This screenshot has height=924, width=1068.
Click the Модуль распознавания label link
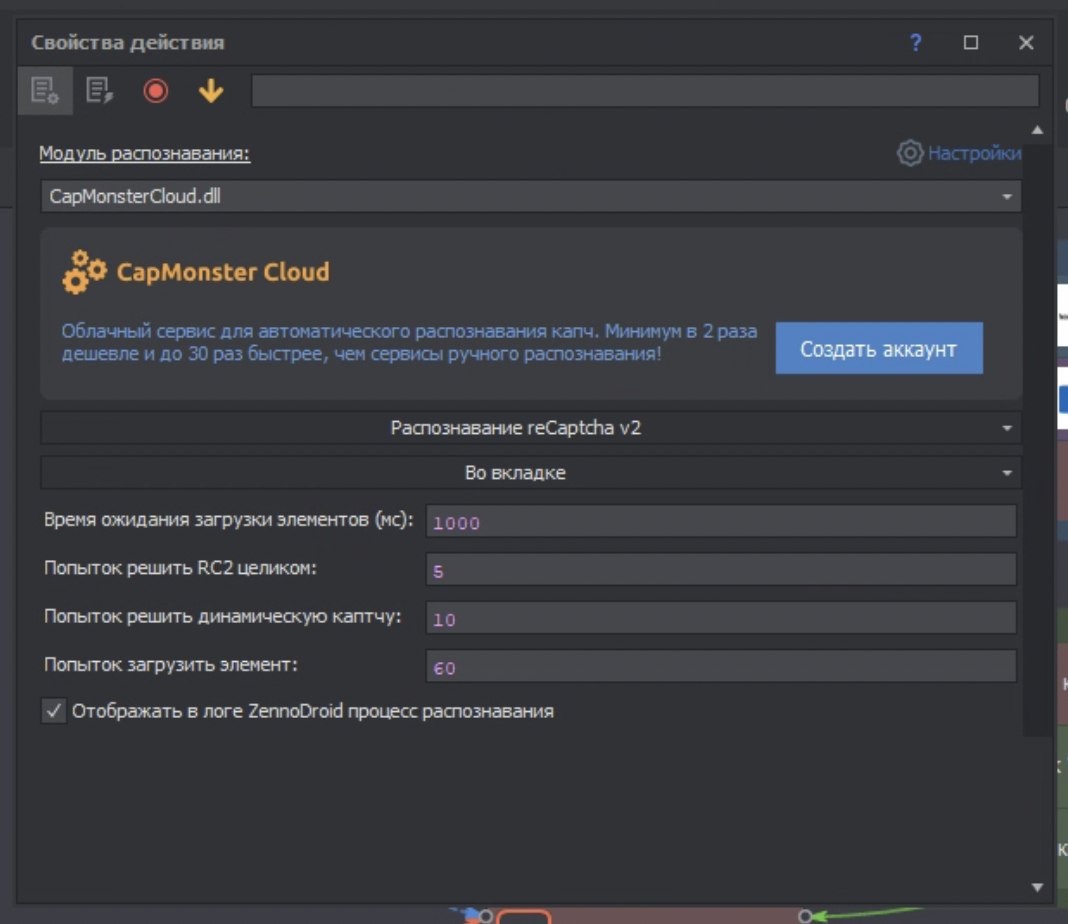(144, 153)
